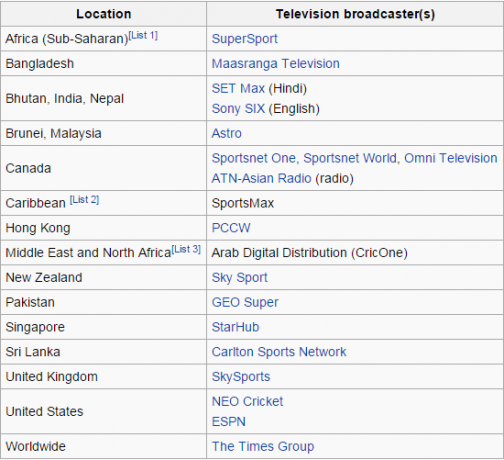Visit the Omni Television link
Image resolution: width=504 pixels, height=460 pixels.
(450, 158)
